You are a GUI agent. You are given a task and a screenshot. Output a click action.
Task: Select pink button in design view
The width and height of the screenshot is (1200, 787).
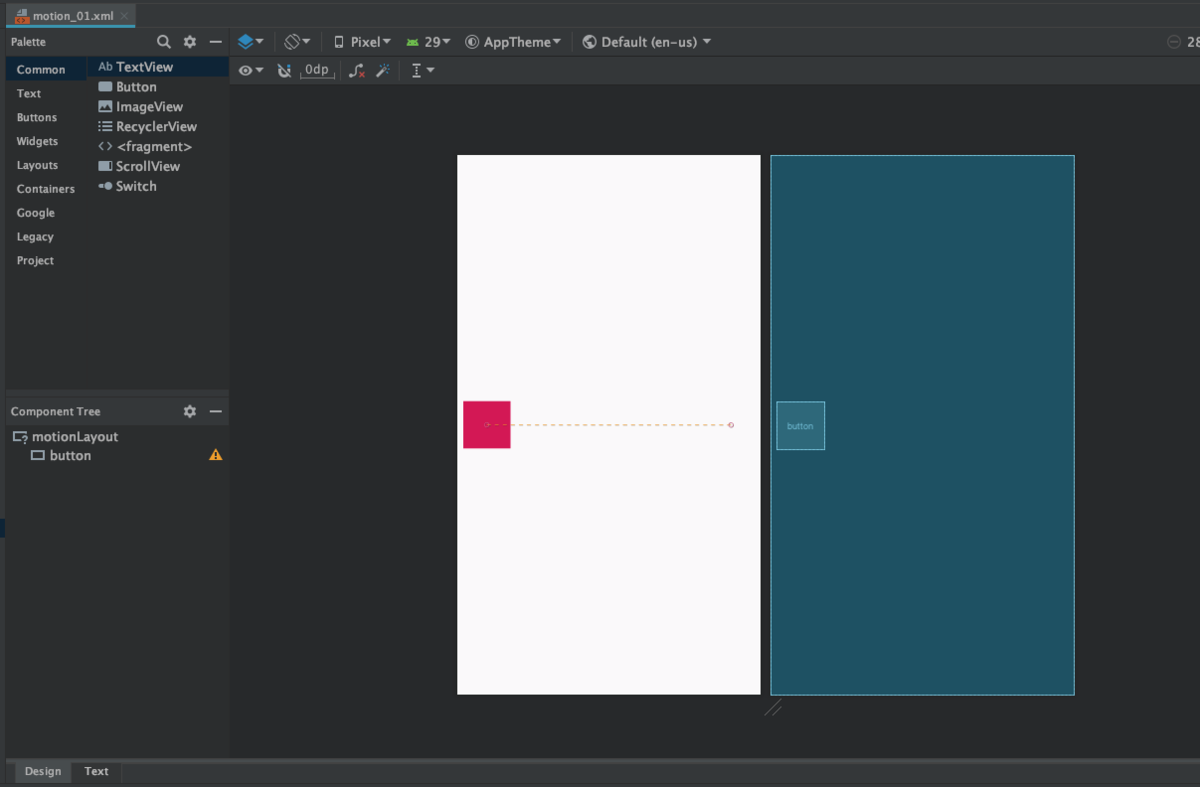[x=487, y=425]
